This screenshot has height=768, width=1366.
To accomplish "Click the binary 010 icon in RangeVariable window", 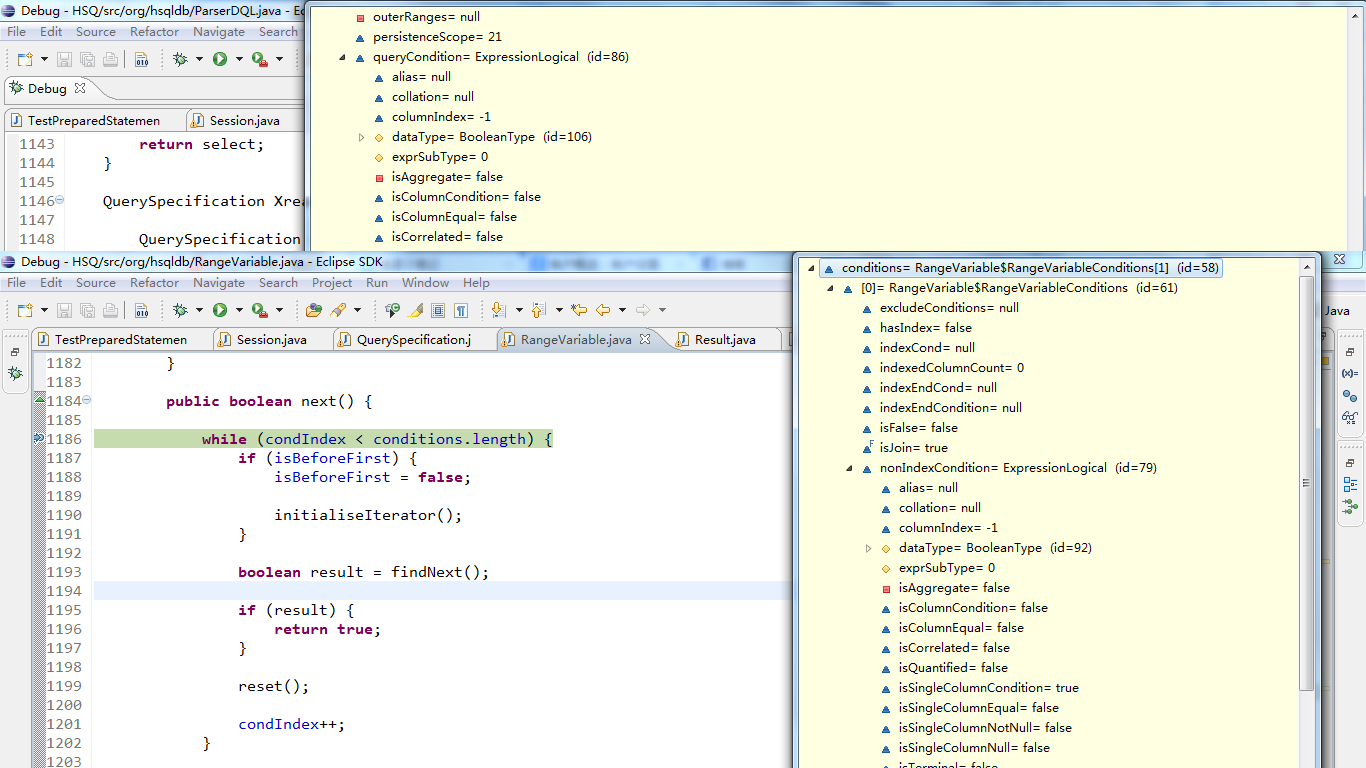I will (142, 310).
